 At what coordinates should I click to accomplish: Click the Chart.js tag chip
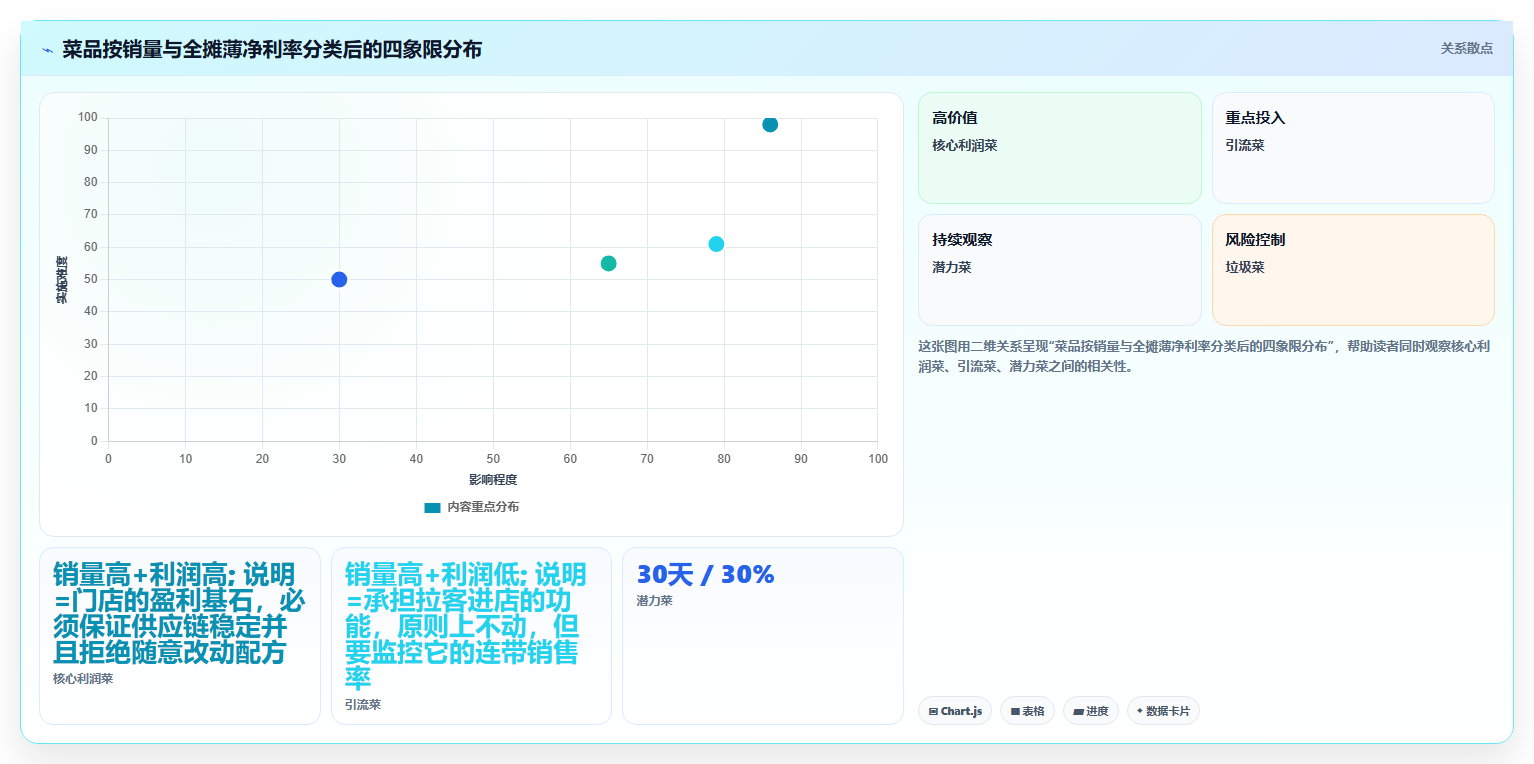pos(954,711)
